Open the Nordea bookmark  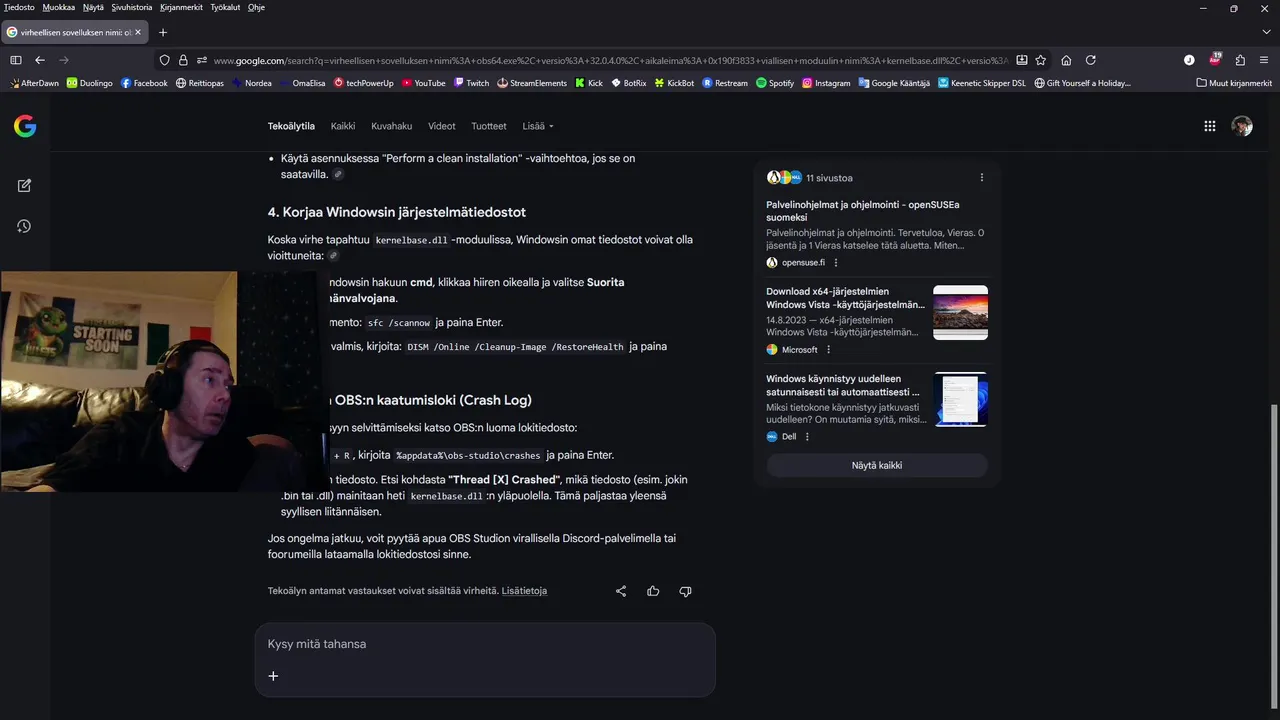pos(252,83)
